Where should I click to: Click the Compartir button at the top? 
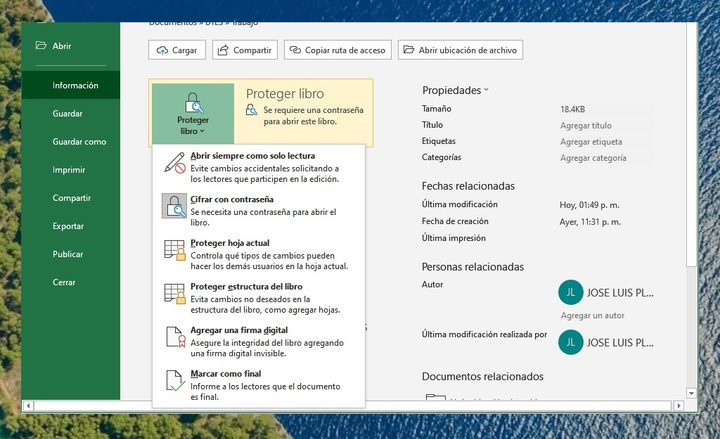pos(245,50)
